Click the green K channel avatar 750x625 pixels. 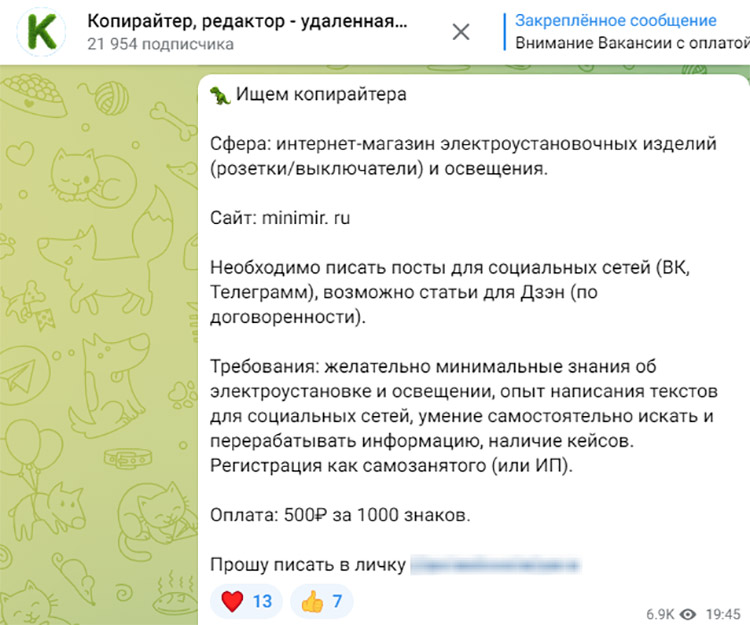[x=42, y=31]
